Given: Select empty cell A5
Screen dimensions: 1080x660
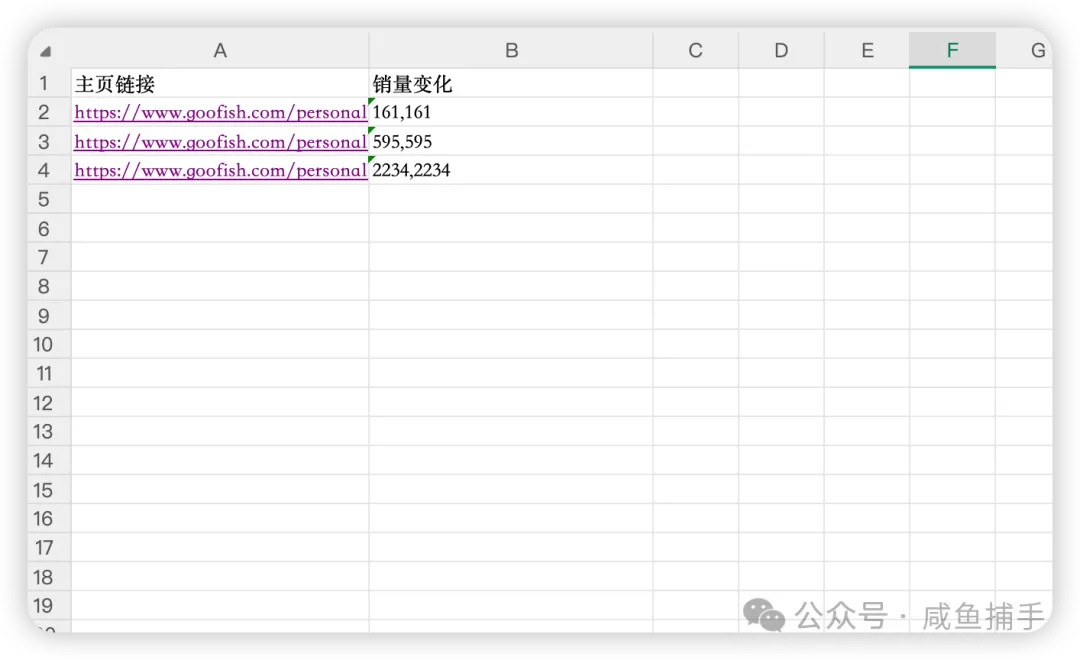Looking at the screenshot, I should [x=220, y=199].
